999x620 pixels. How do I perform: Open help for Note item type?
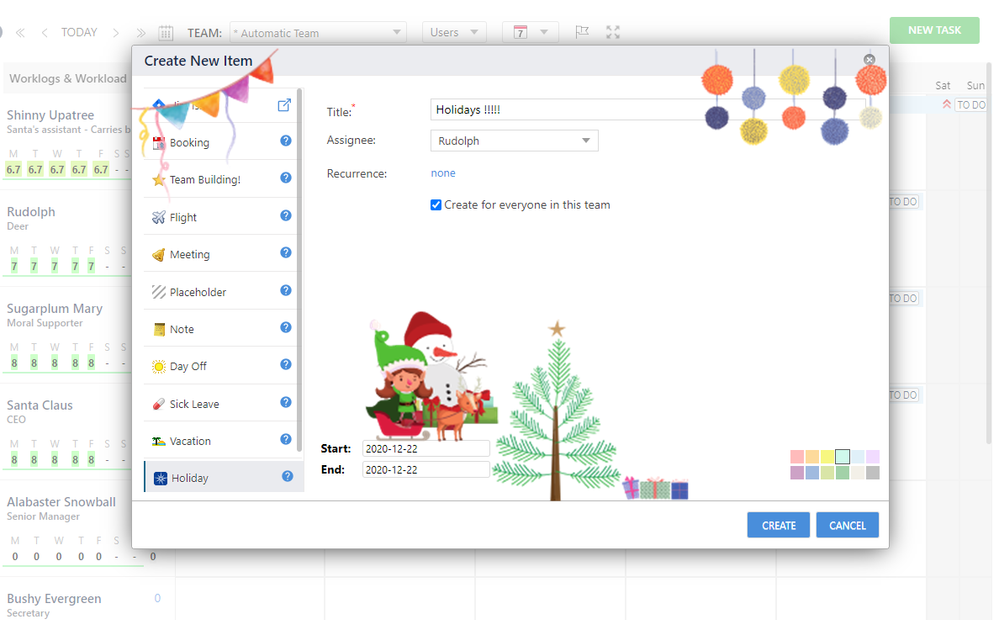pos(286,327)
